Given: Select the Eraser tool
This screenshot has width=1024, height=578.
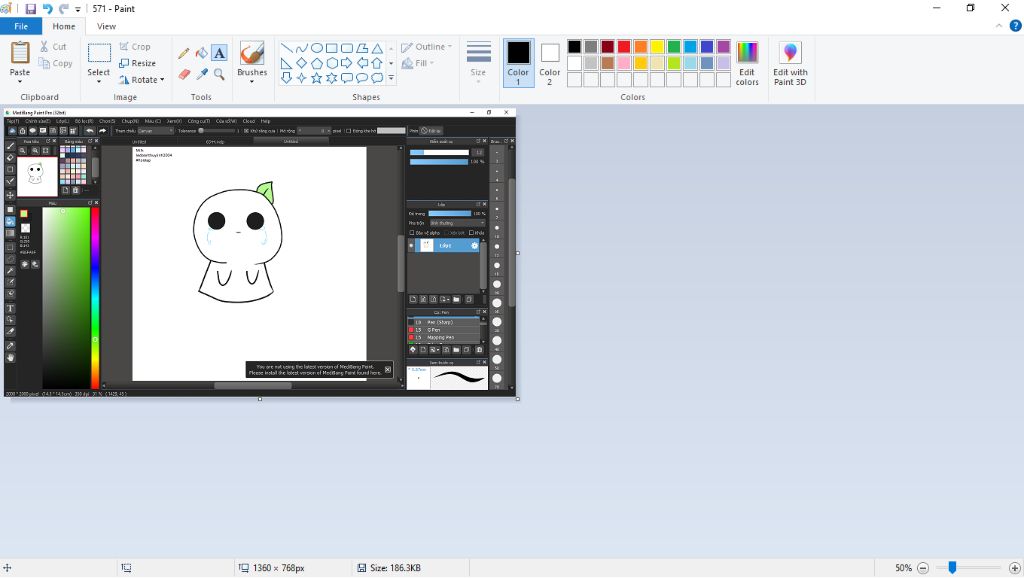Looking at the screenshot, I should [184, 74].
